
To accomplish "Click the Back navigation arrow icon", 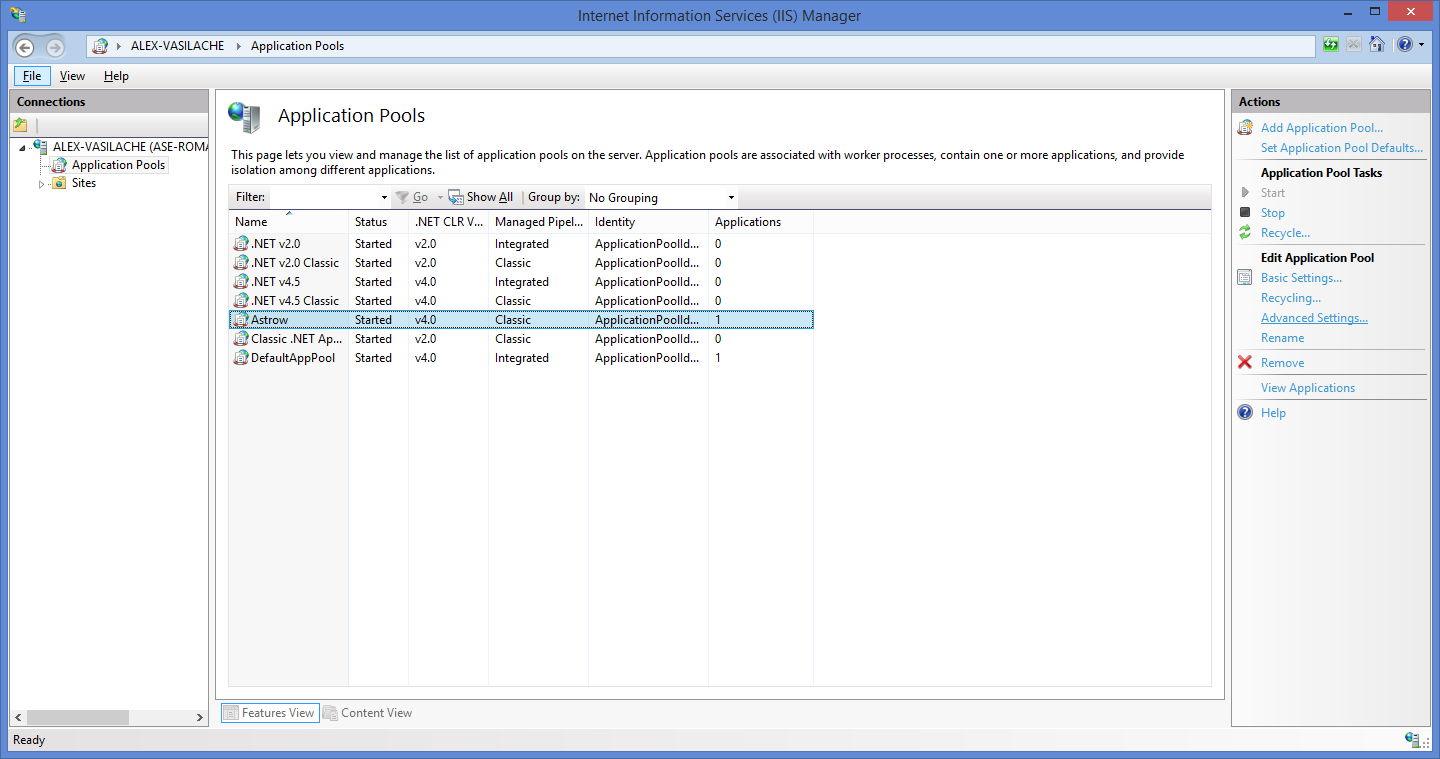I will pos(25,47).
